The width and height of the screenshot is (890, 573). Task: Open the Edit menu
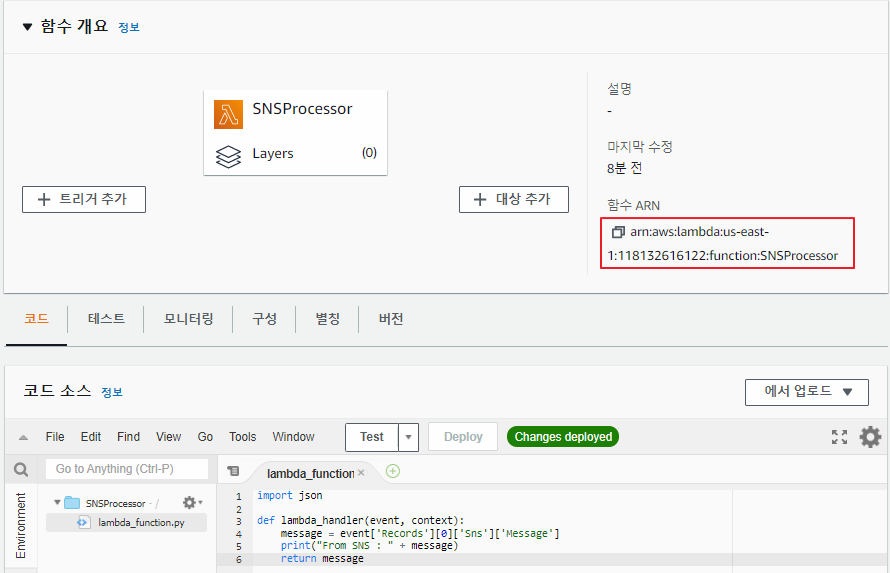tap(91, 437)
